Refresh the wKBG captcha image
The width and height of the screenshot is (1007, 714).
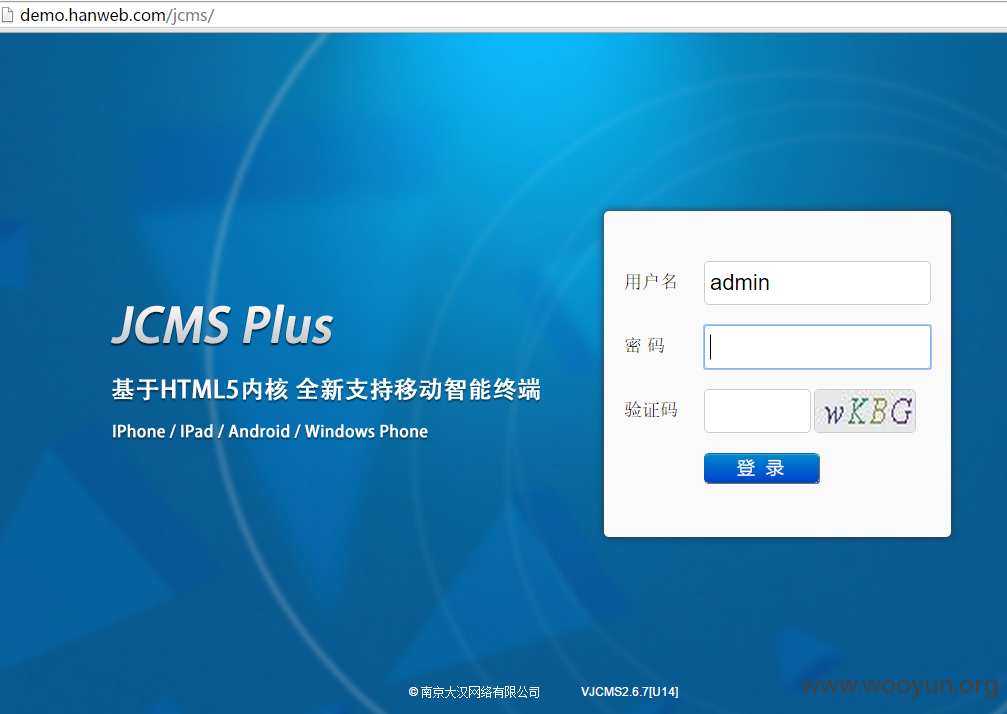(864, 411)
